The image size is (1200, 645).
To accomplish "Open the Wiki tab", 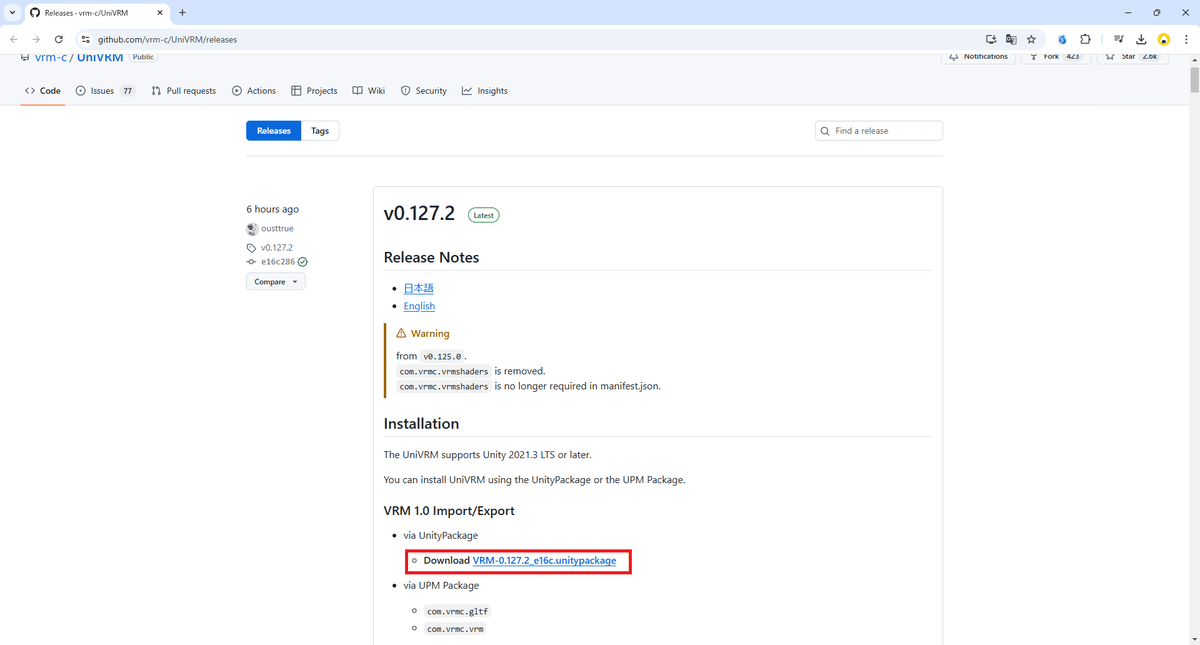I will point(369,90).
